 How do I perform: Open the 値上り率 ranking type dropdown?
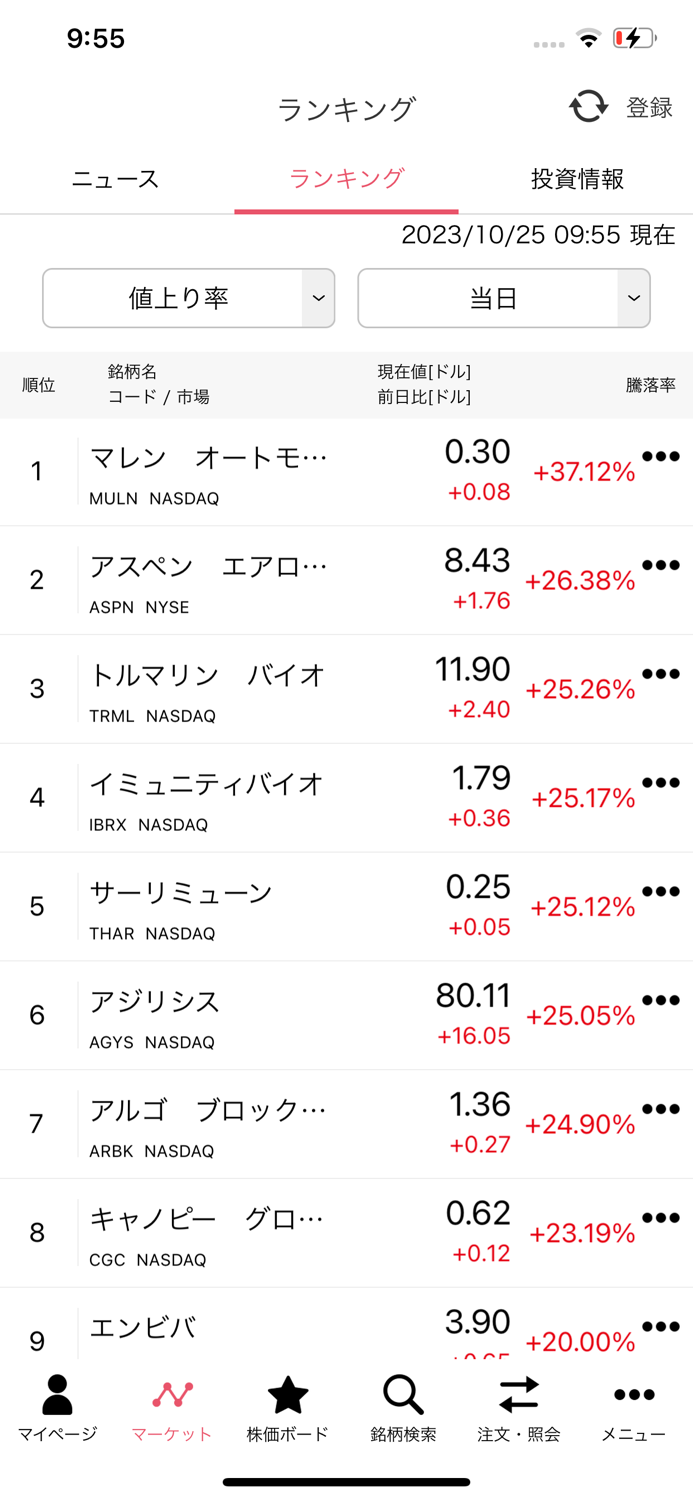188,298
